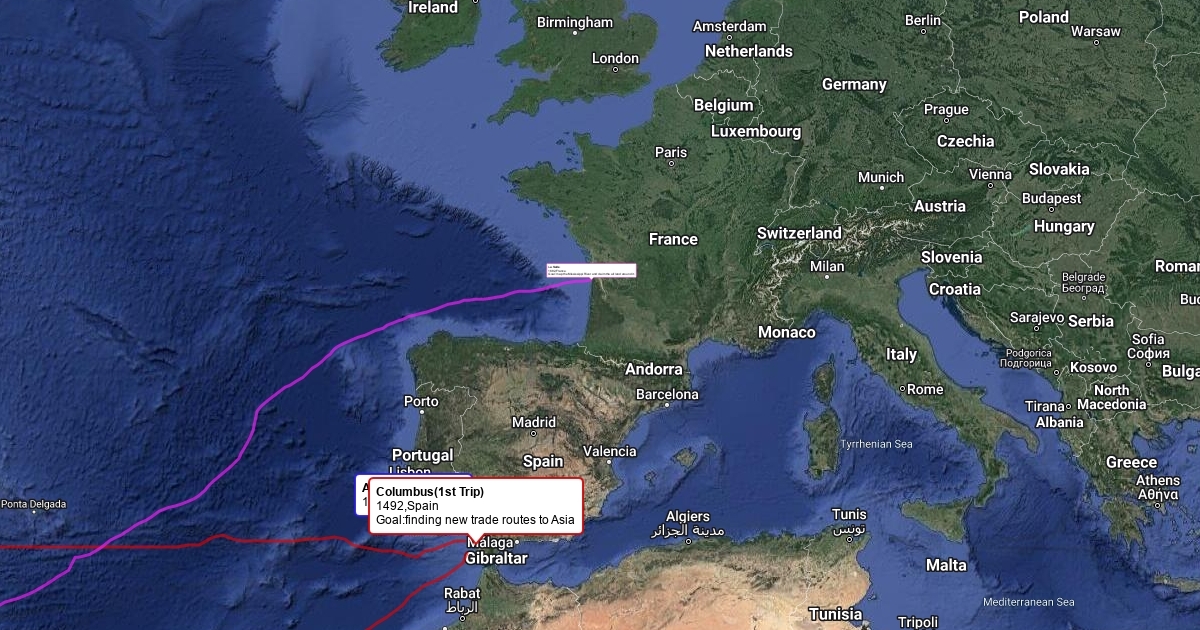Click the Columbus(1st Trip) info callout
Viewport: 1200px width, 630px height.
point(476,506)
